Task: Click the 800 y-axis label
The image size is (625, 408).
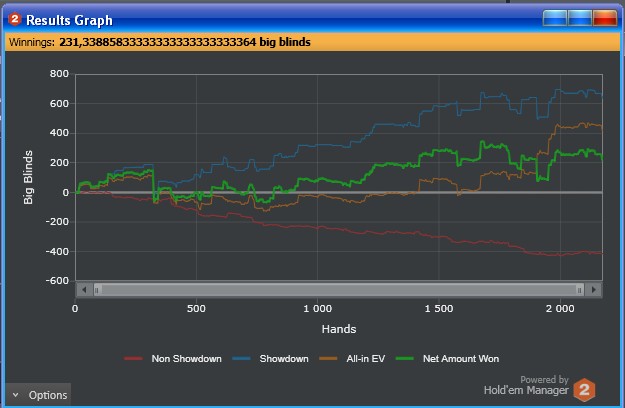Action: (x=59, y=74)
